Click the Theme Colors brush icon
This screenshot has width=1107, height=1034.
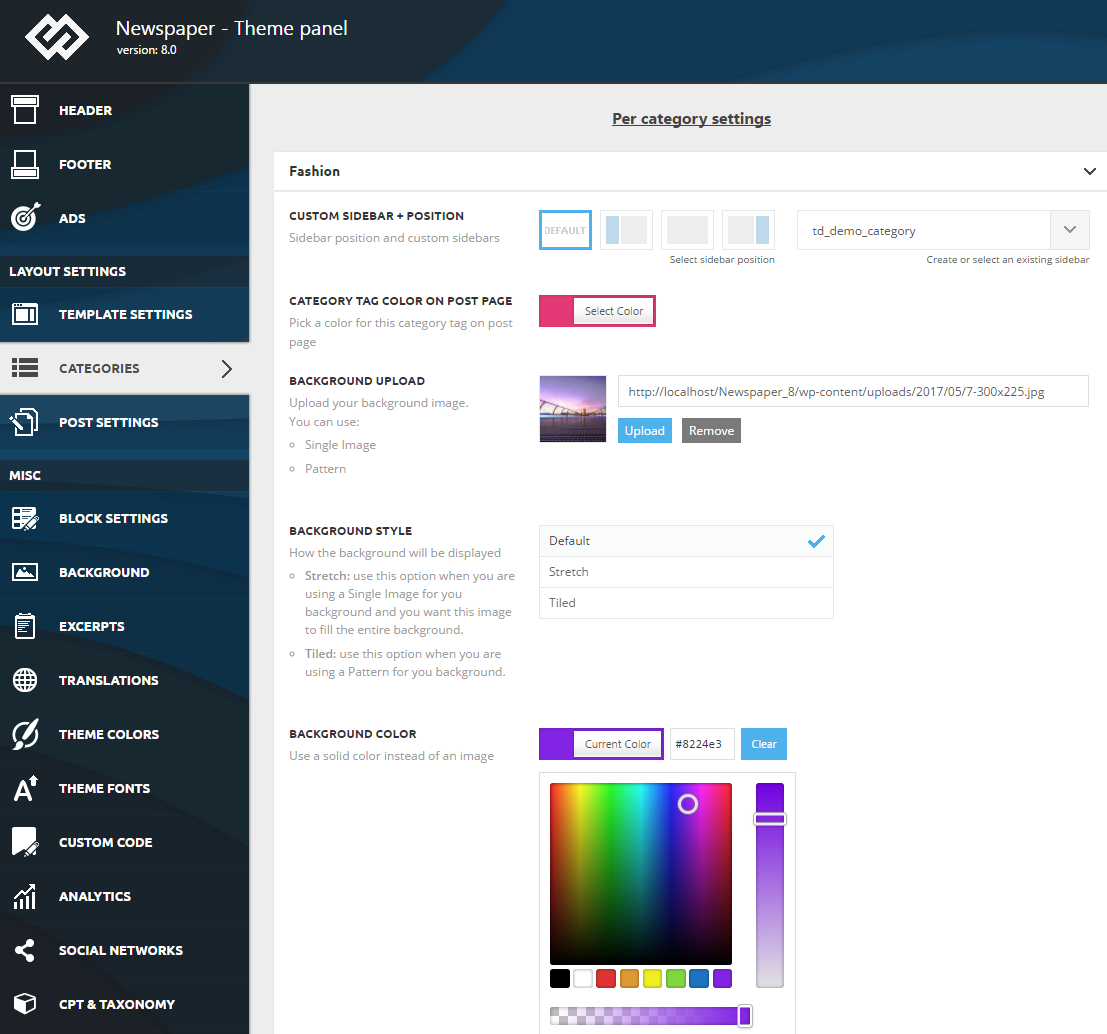coord(25,734)
